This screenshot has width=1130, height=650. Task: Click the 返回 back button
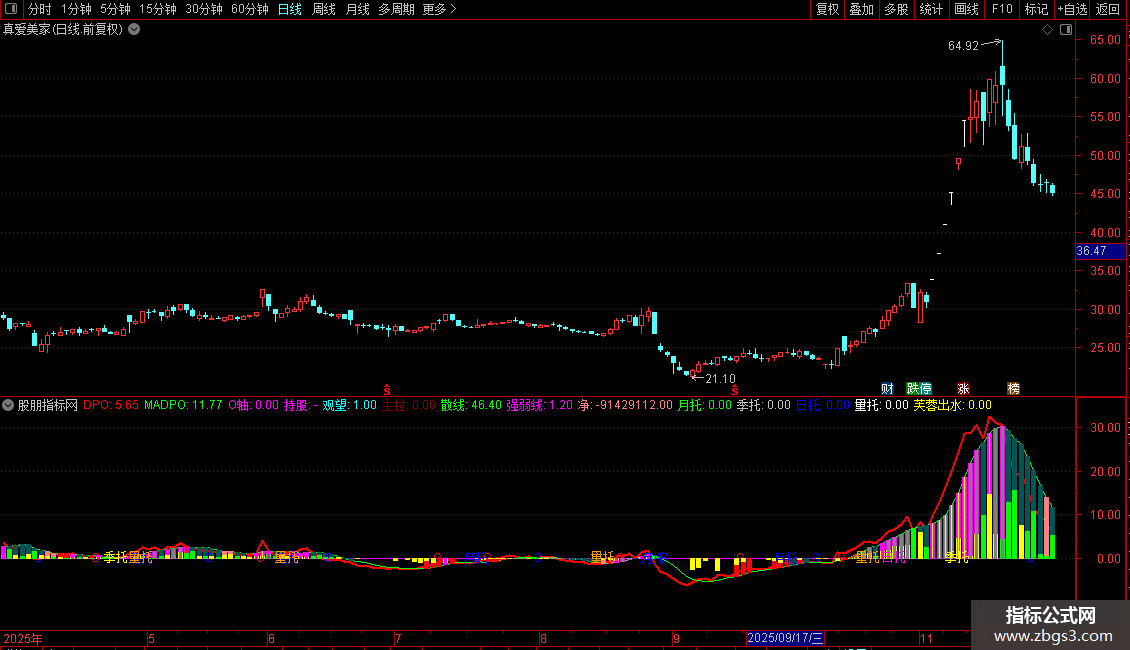click(x=1108, y=9)
